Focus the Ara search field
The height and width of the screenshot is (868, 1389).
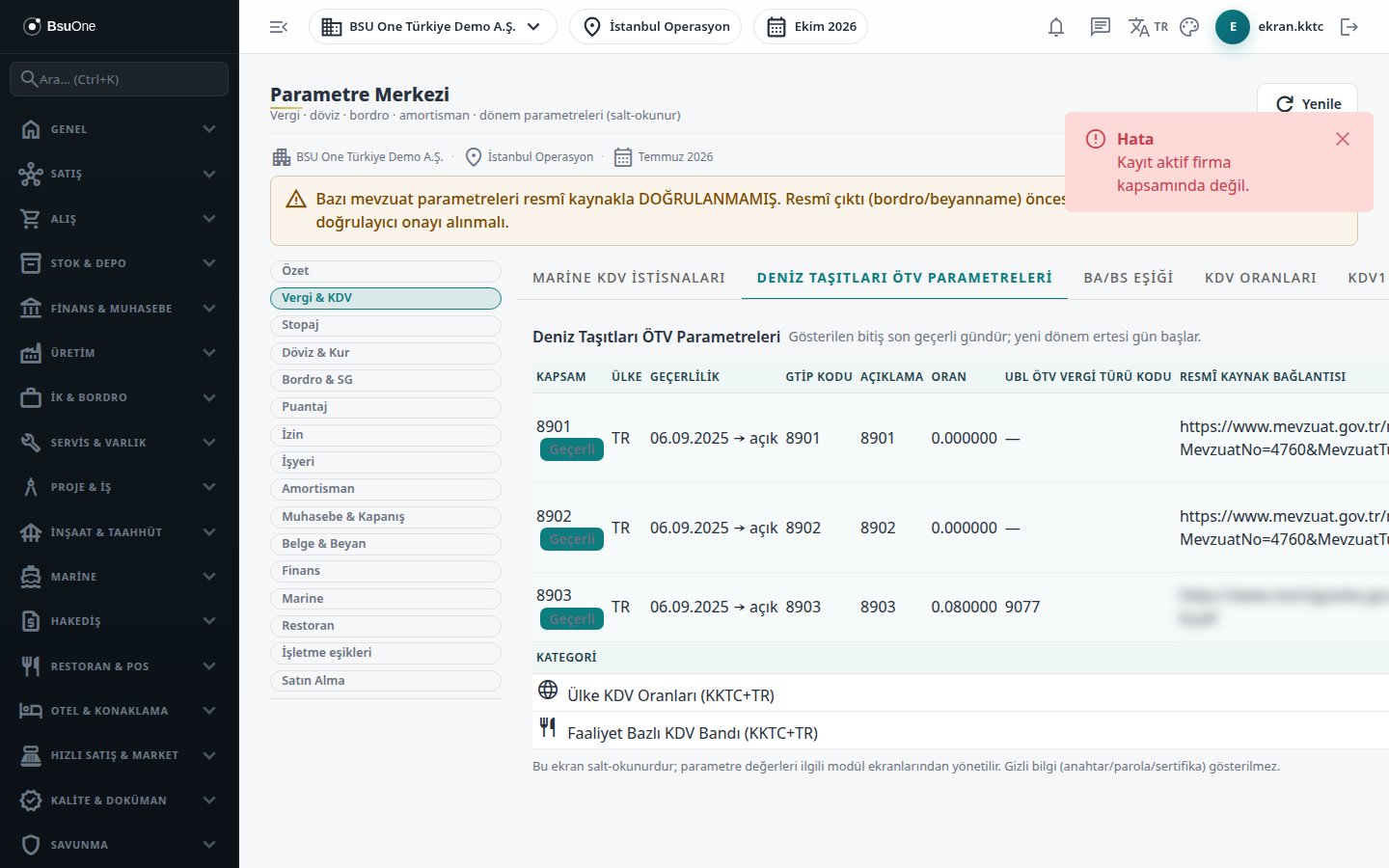tap(120, 79)
